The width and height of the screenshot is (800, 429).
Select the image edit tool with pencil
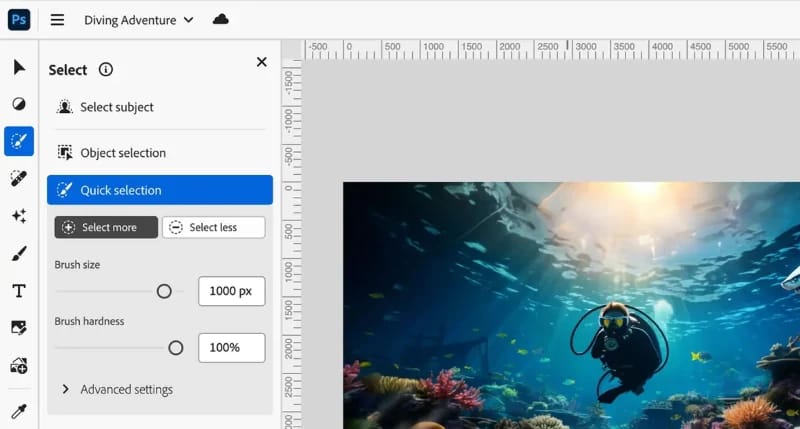click(19, 327)
